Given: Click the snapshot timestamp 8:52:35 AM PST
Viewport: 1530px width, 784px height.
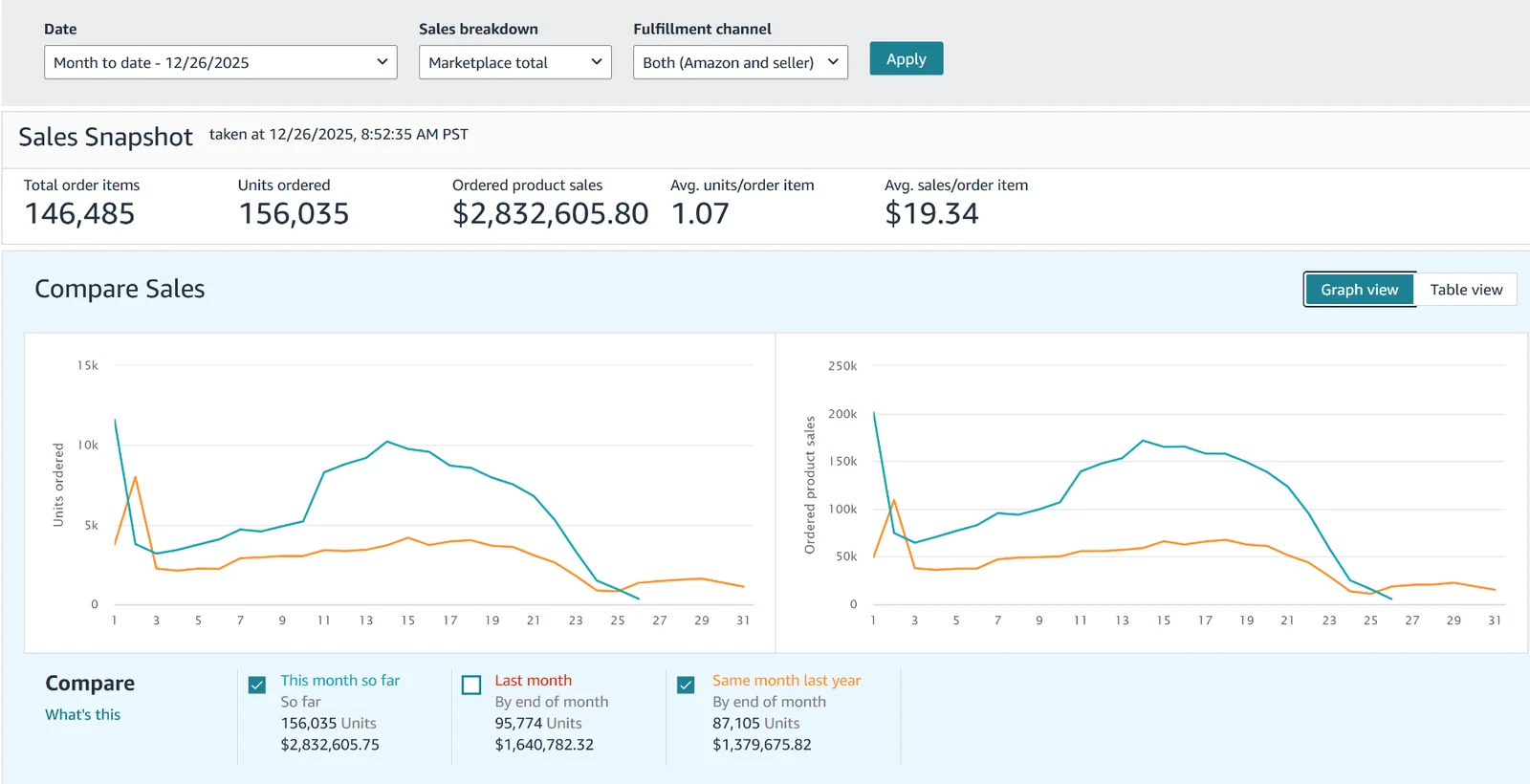Looking at the screenshot, I should click(414, 134).
